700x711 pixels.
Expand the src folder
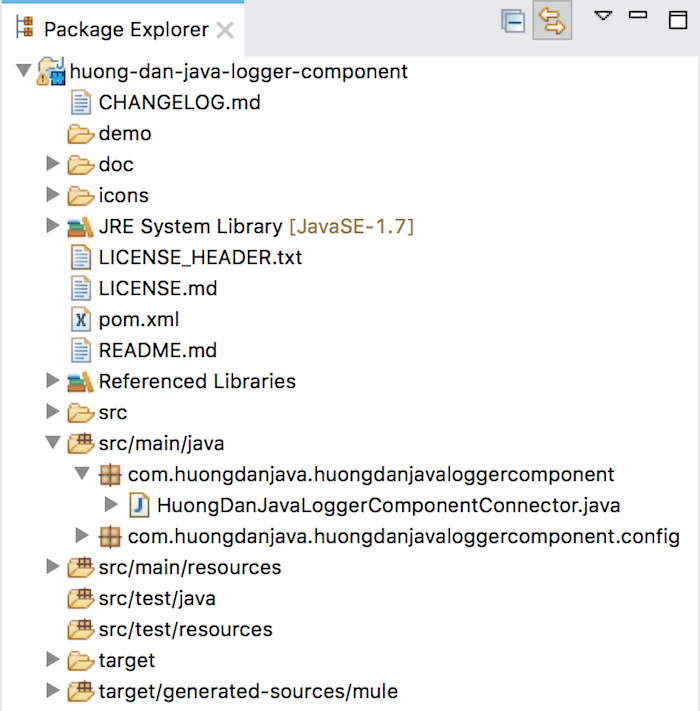[x=53, y=411]
